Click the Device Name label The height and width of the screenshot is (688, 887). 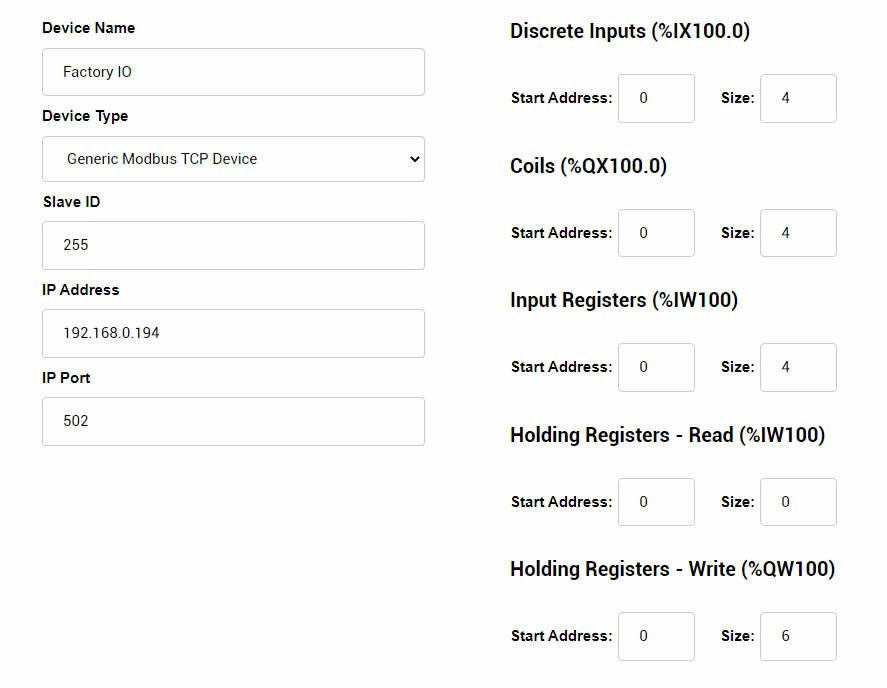(x=89, y=28)
